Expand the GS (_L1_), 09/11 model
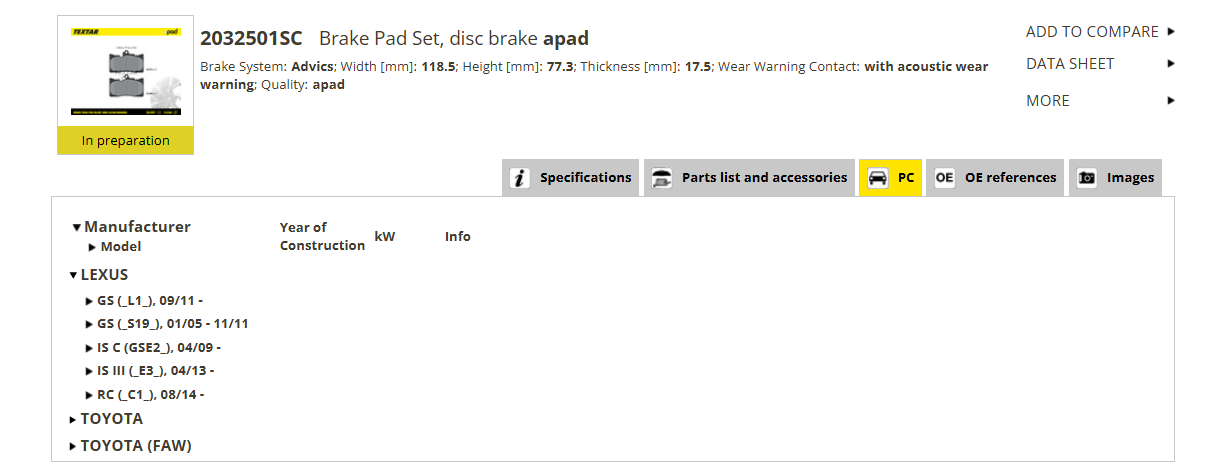The width and height of the screenshot is (1223, 471). pyautogui.click(x=90, y=300)
